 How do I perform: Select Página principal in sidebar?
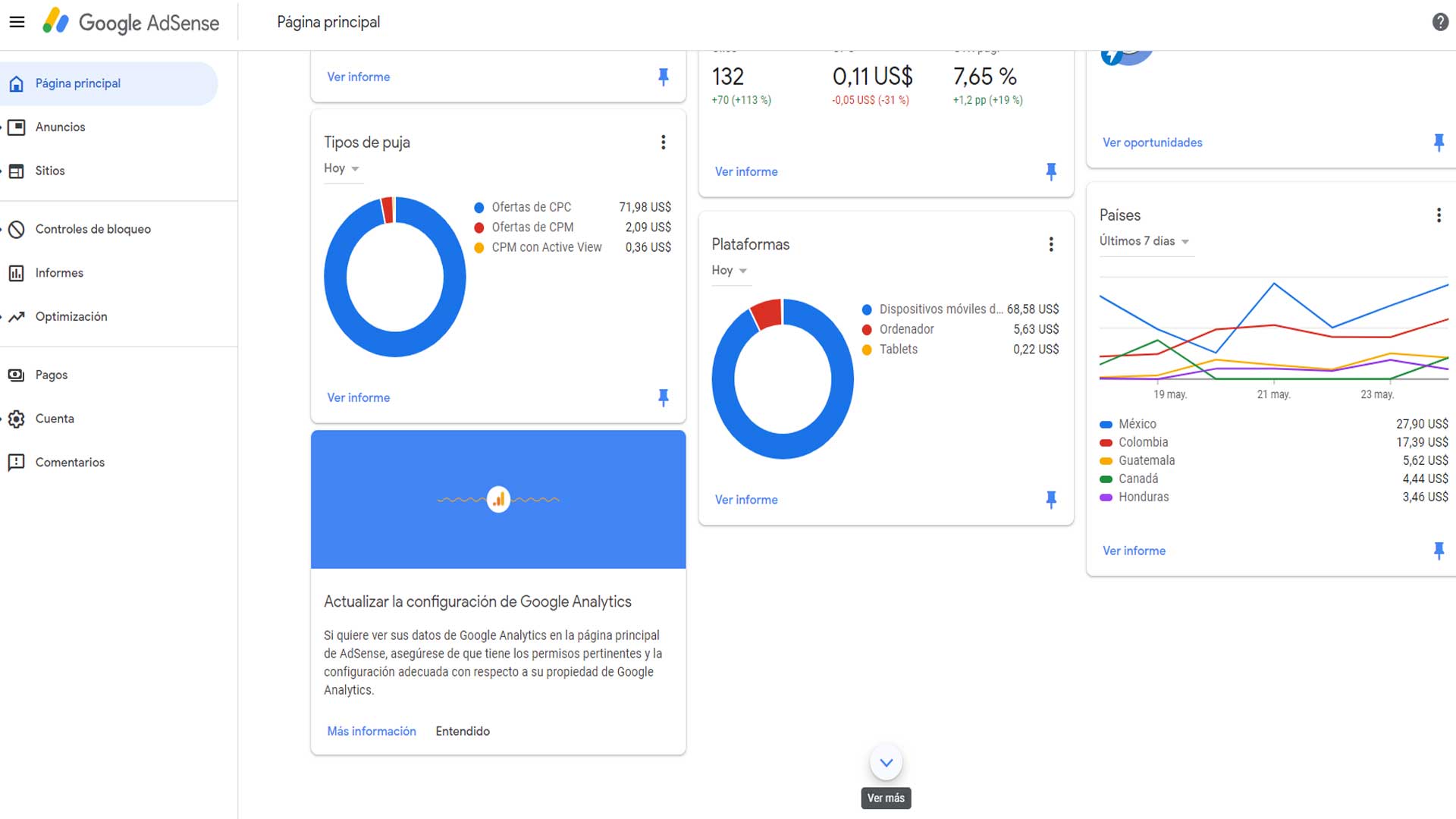109,83
